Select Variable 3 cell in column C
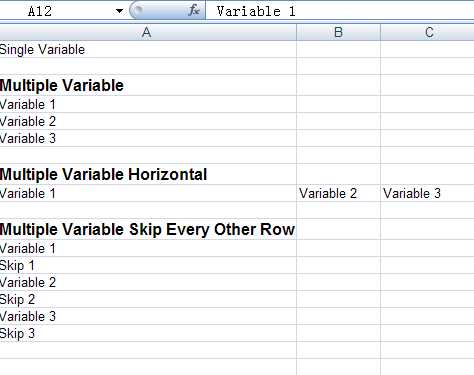Image resolution: width=474 pixels, height=375 pixels. click(x=427, y=193)
